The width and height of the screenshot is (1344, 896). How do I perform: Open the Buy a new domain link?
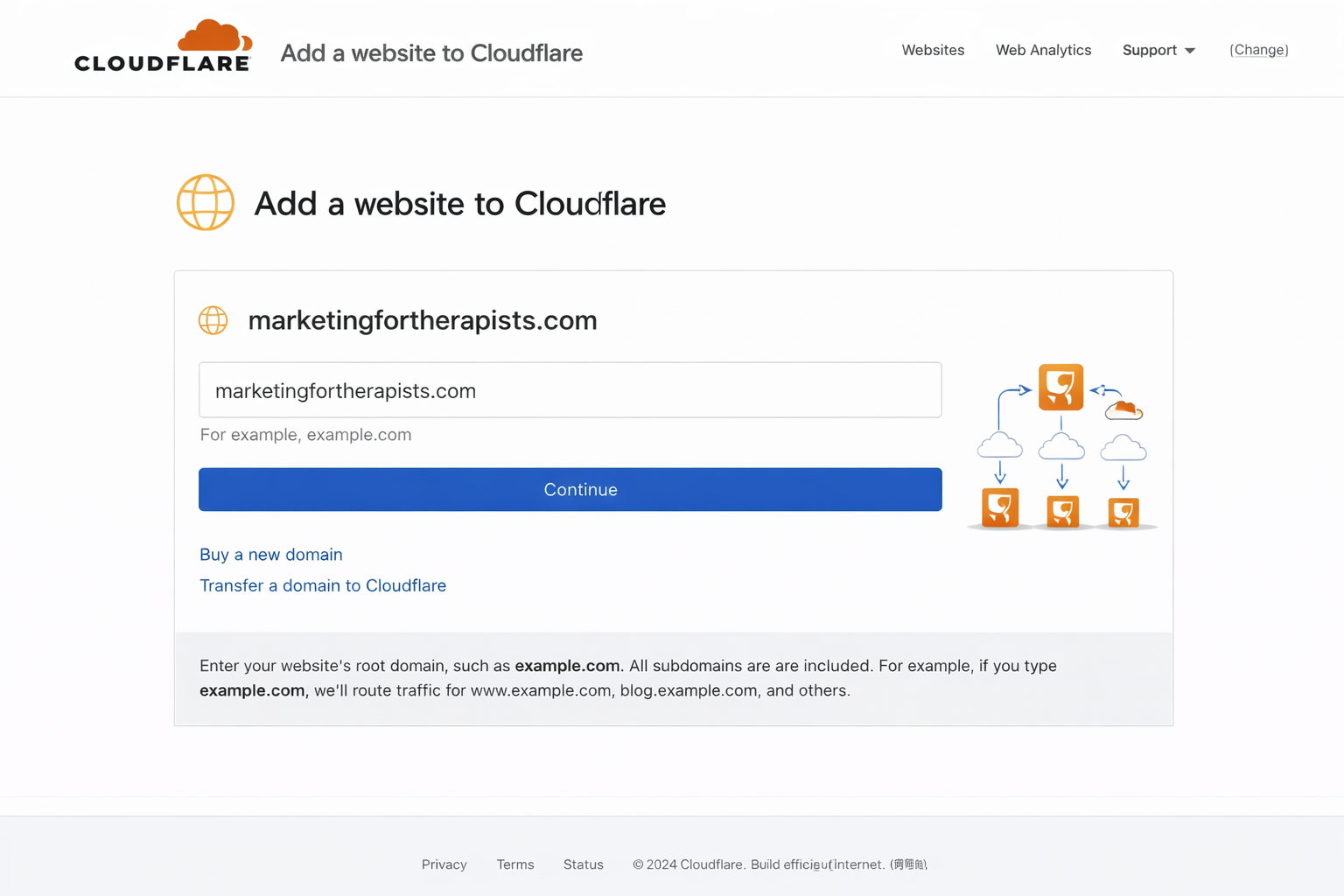pos(270,554)
